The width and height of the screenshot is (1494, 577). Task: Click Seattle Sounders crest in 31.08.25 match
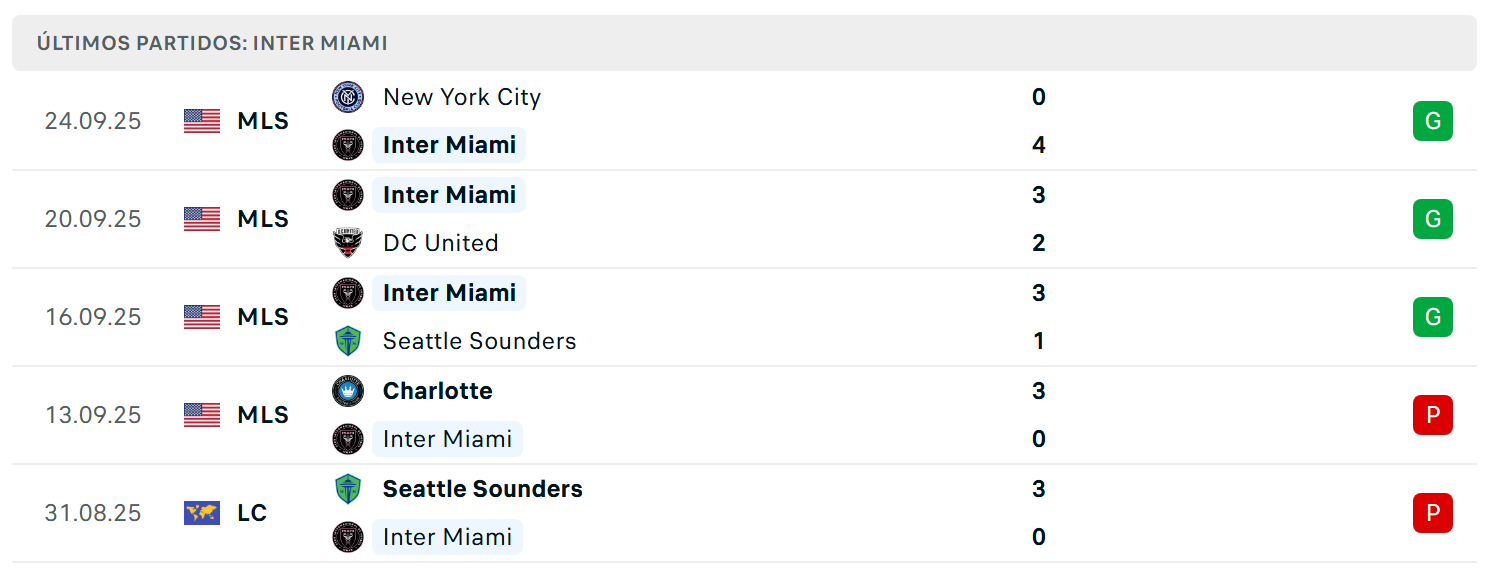pyautogui.click(x=348, y=489)
